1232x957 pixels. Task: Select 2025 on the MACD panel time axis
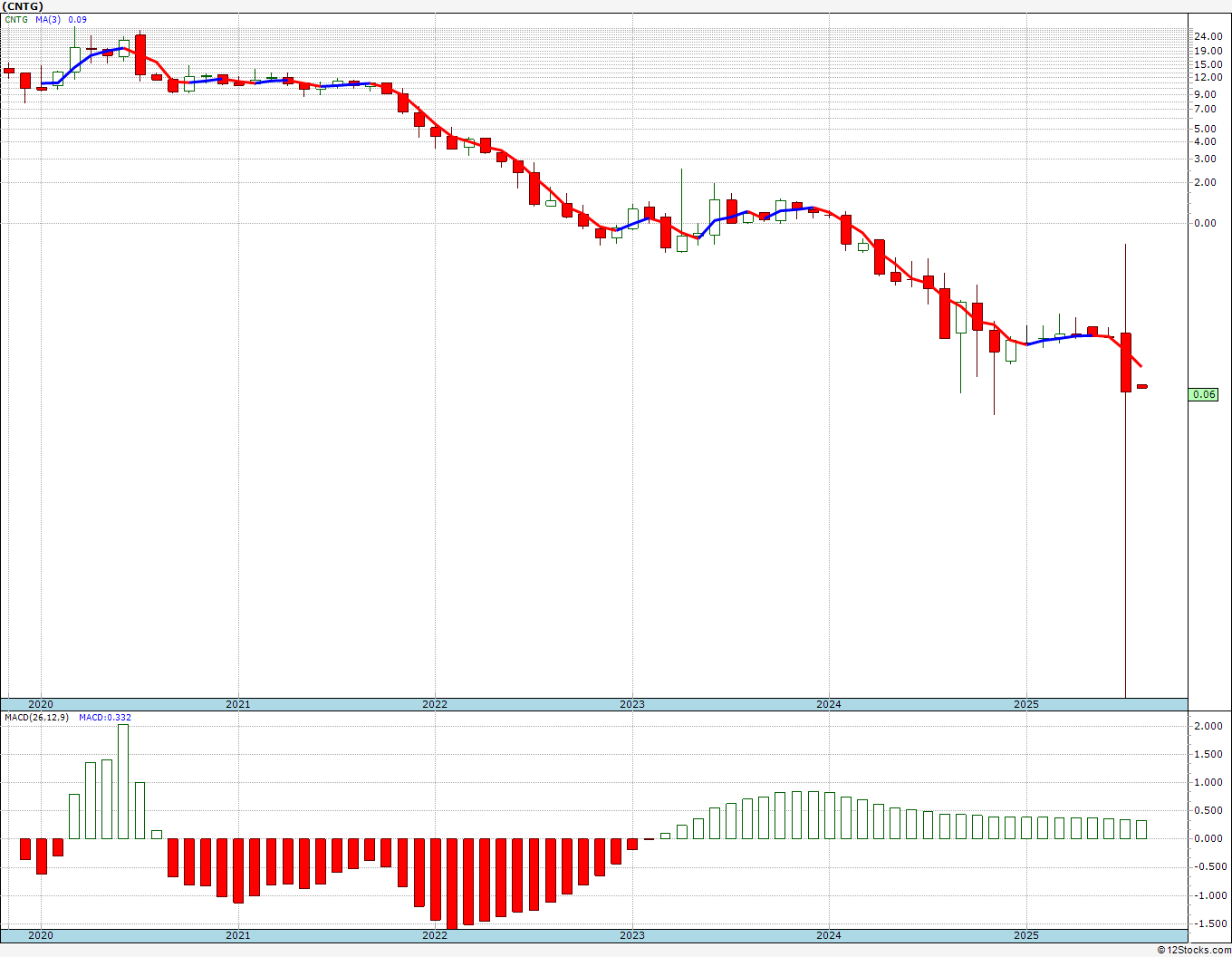coord(1026,935)
